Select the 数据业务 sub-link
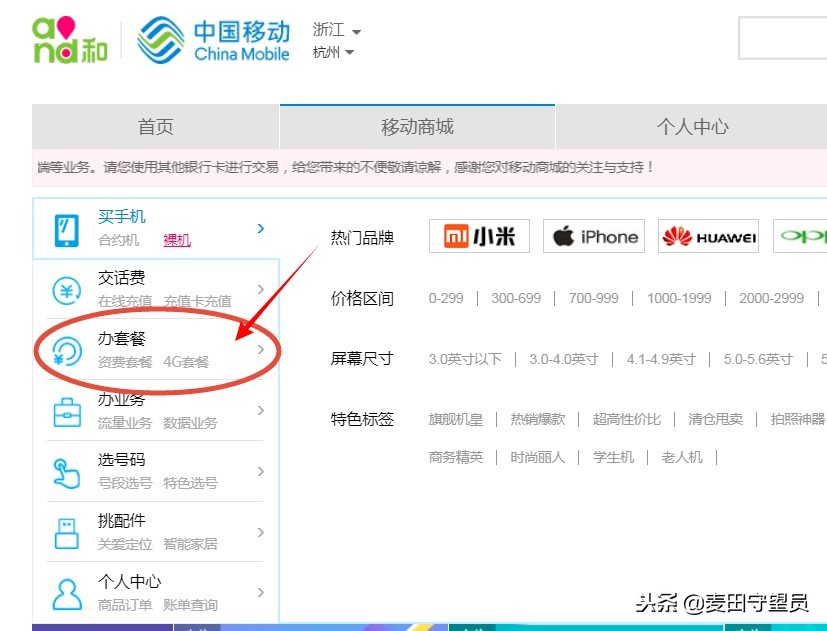 tap(190, 423)
